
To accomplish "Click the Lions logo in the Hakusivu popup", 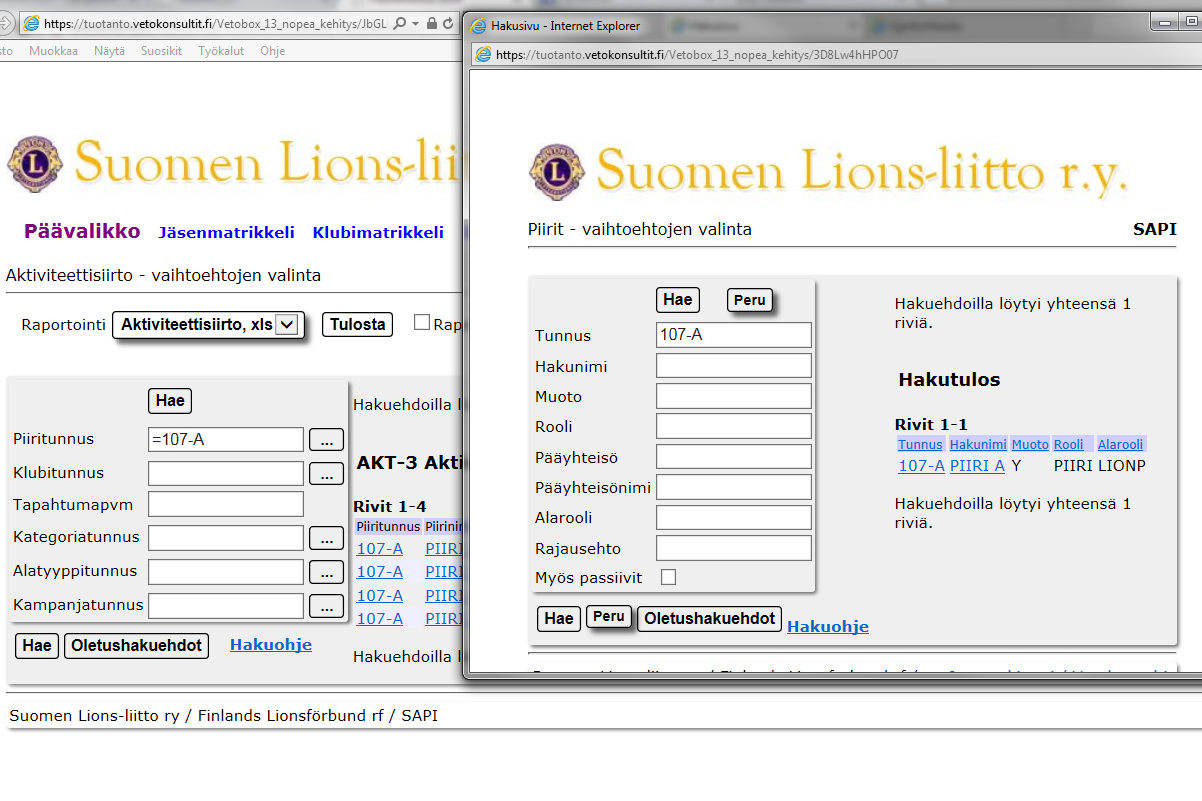I will (557, 171).
